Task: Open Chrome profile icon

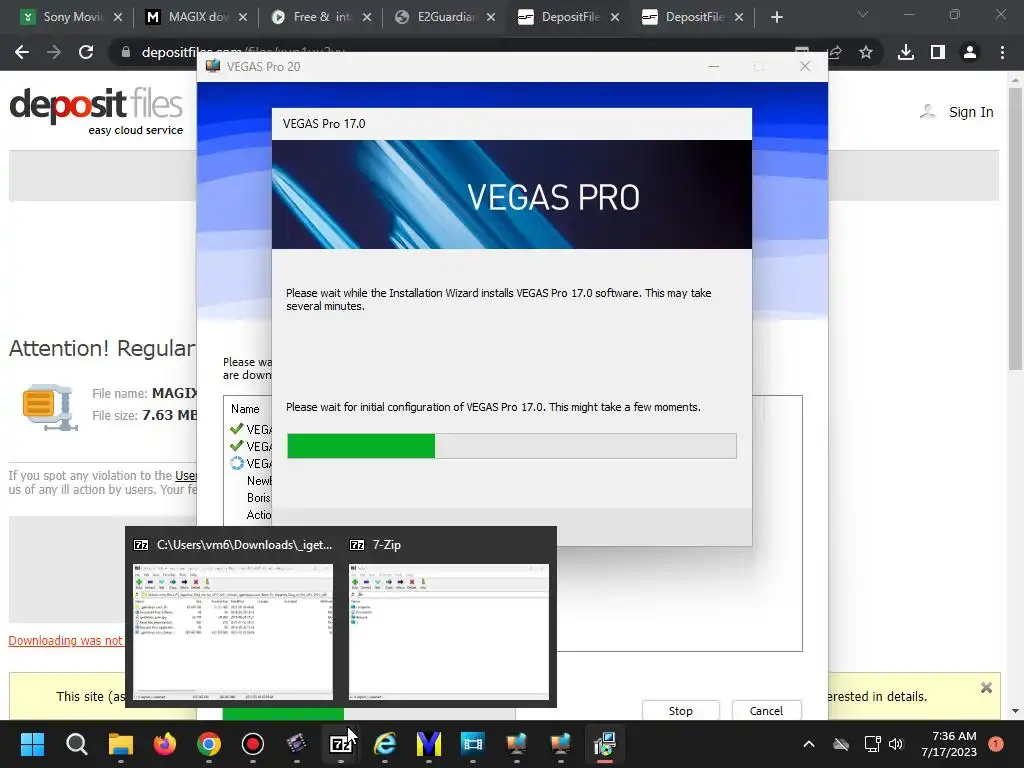Action: point(970,52)
